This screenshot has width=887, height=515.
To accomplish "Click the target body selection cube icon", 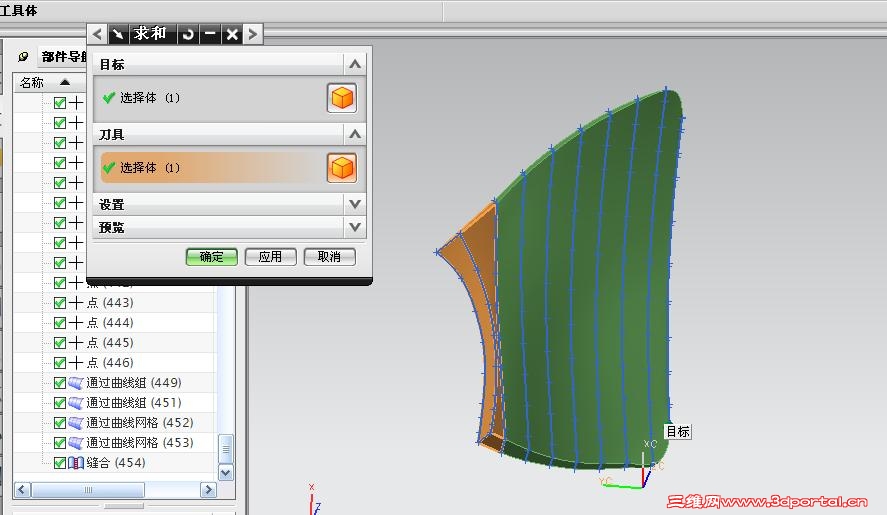I will click(342, 98).
